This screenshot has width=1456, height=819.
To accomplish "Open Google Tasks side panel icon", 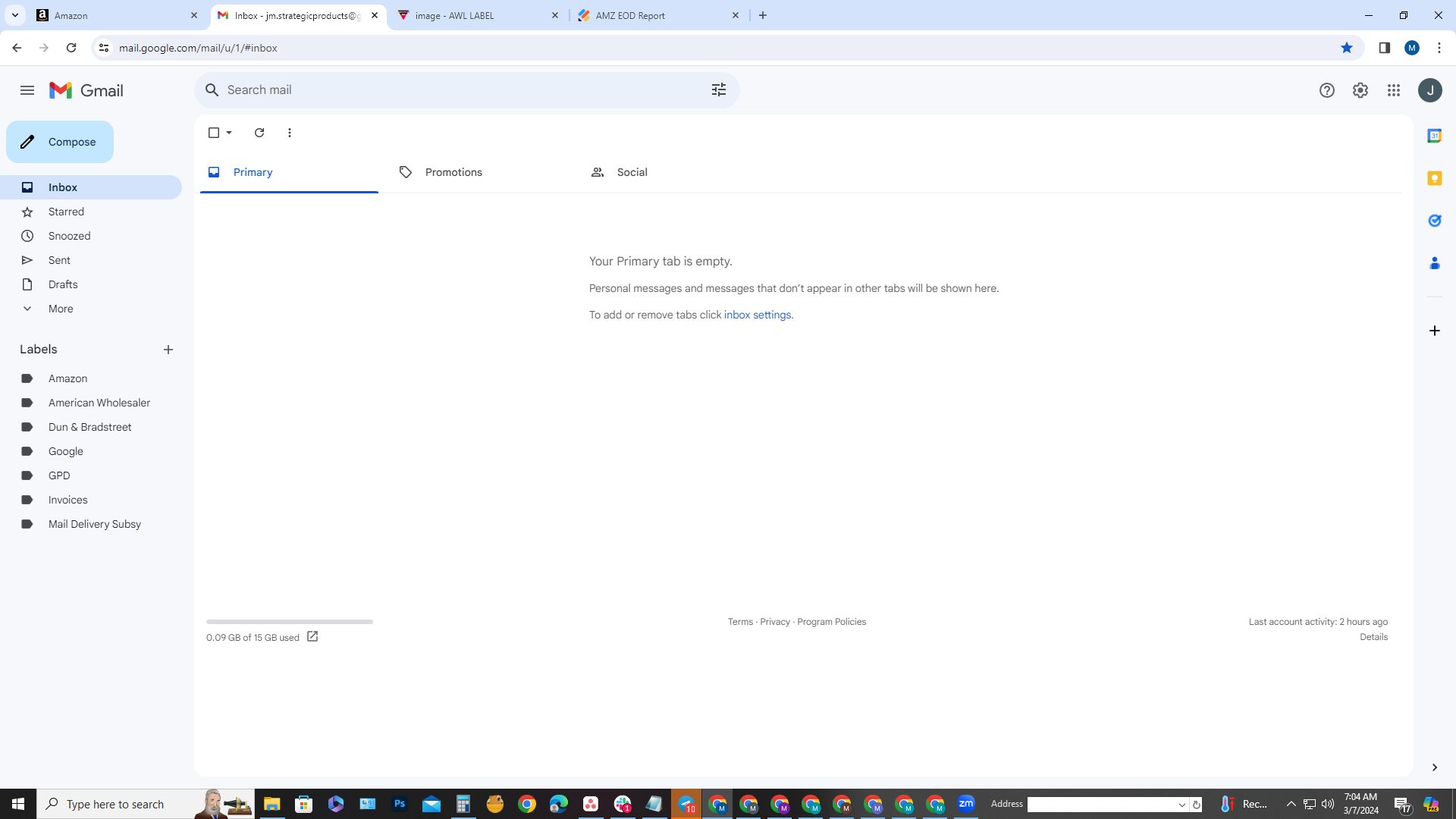I will (x=1434, y=221).
